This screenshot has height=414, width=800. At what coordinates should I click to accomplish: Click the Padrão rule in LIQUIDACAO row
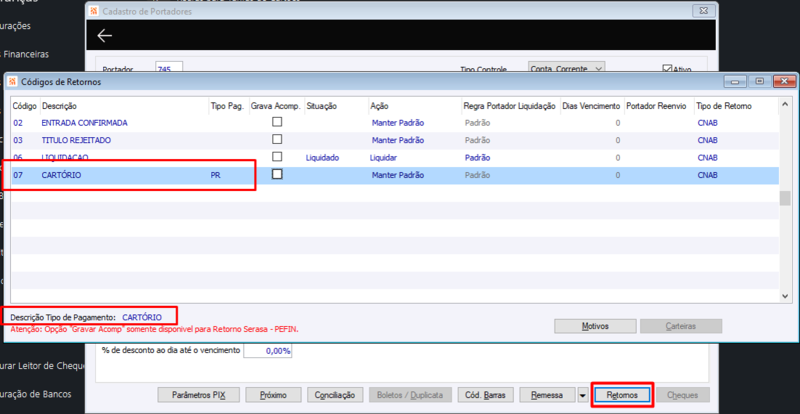477,158
